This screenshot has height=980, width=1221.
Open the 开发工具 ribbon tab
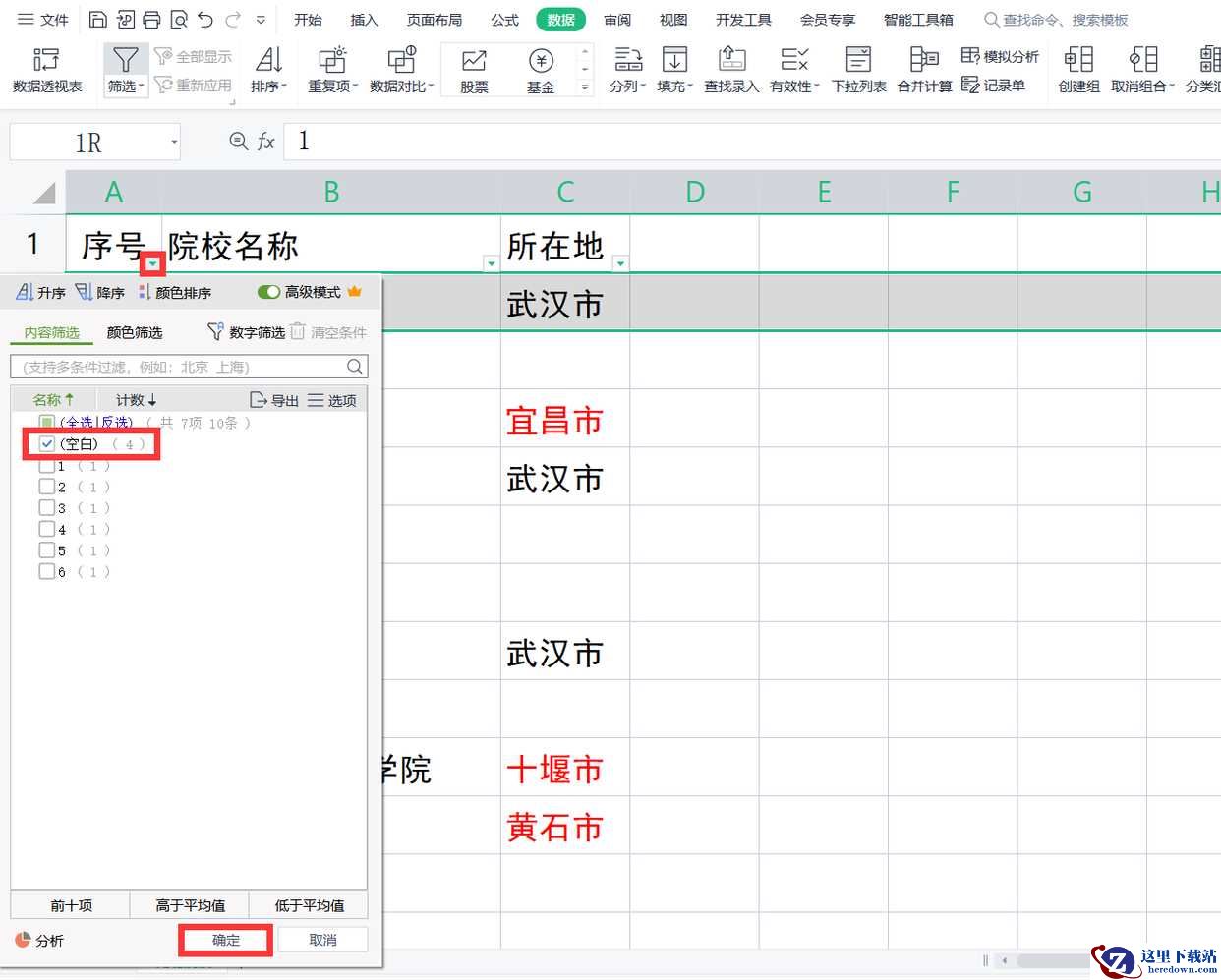(x=743, y=20)
